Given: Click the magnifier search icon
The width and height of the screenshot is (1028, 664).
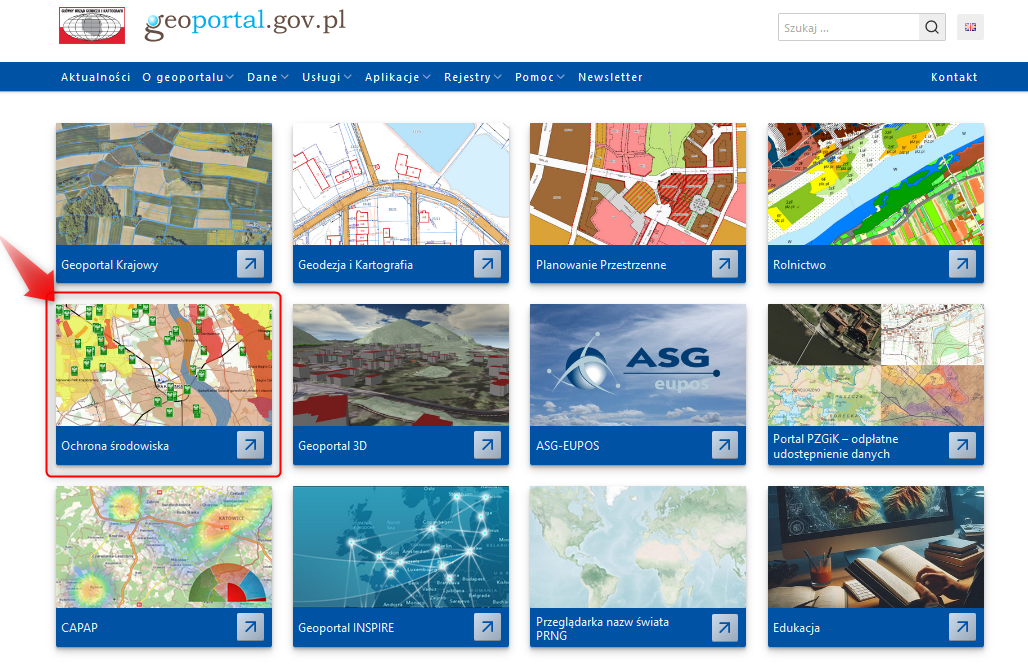Looking at the screenshot, I should (x=932, y=28).
